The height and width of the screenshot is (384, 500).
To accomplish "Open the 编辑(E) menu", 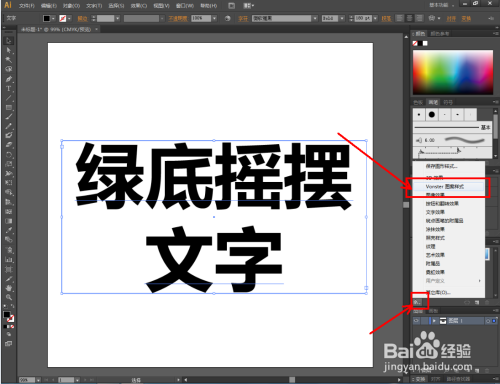I will pyautogui.click(x=49, y=6).
